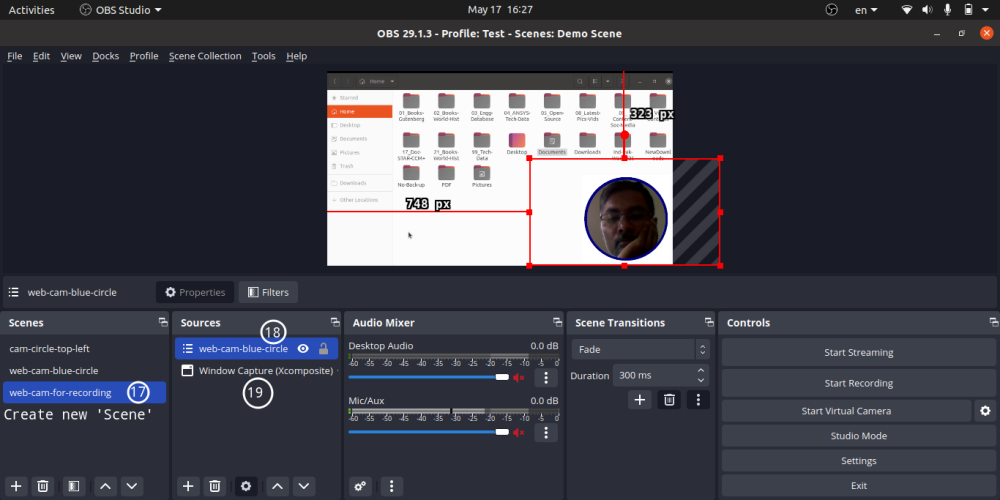Move source up arrow in Sources panel
Screen dimensions: 1000x500
[277, 487]
